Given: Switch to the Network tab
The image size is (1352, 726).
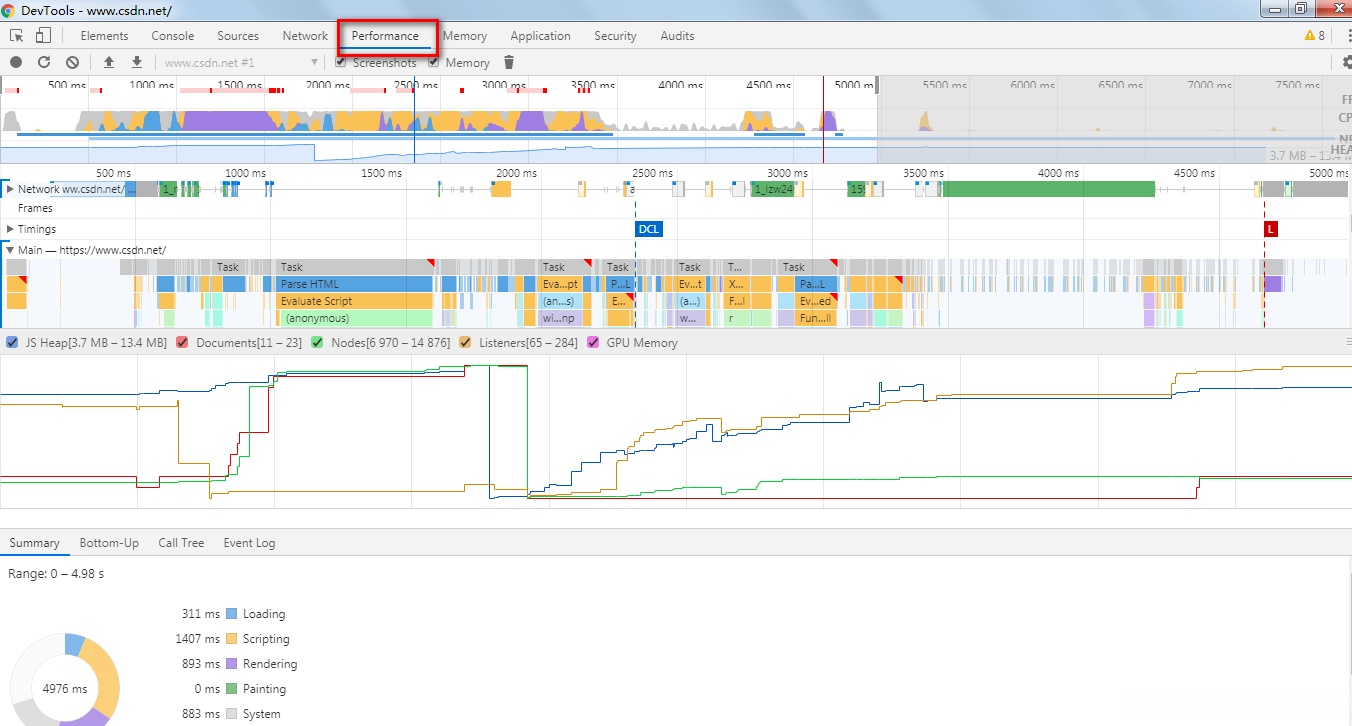Looking at the screenshot, I should pos(305,36).
